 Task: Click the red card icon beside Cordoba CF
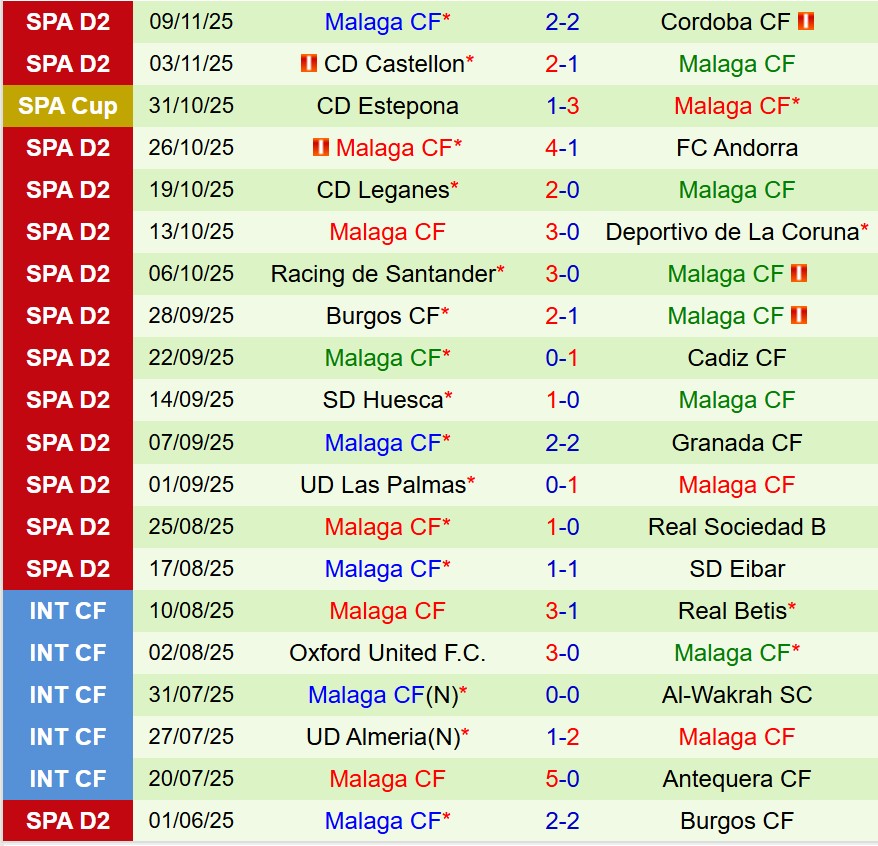(x=806, y=21)
